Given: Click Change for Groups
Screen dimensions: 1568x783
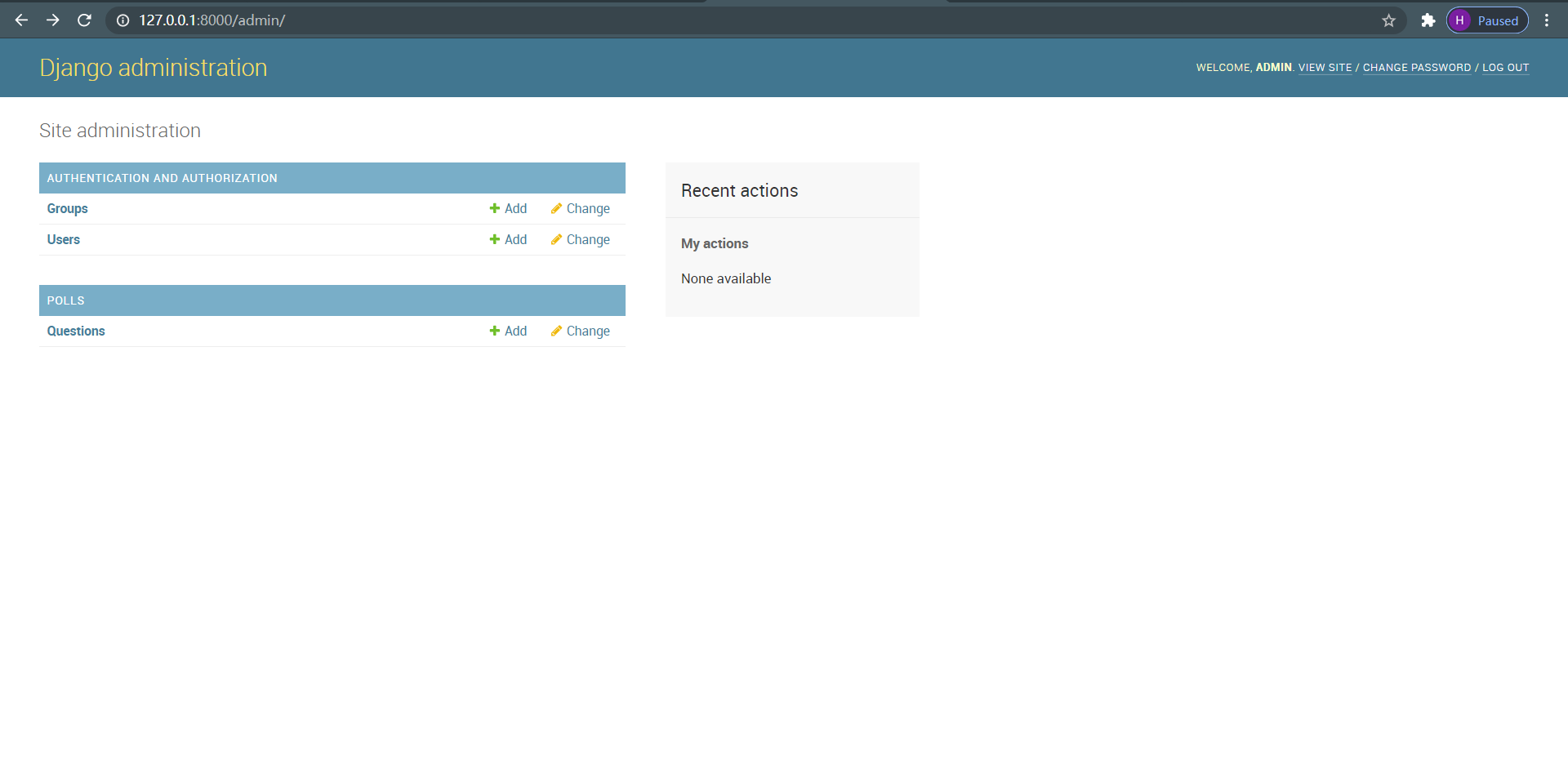Looking at the screenshot, I should (x=580, y=209).
